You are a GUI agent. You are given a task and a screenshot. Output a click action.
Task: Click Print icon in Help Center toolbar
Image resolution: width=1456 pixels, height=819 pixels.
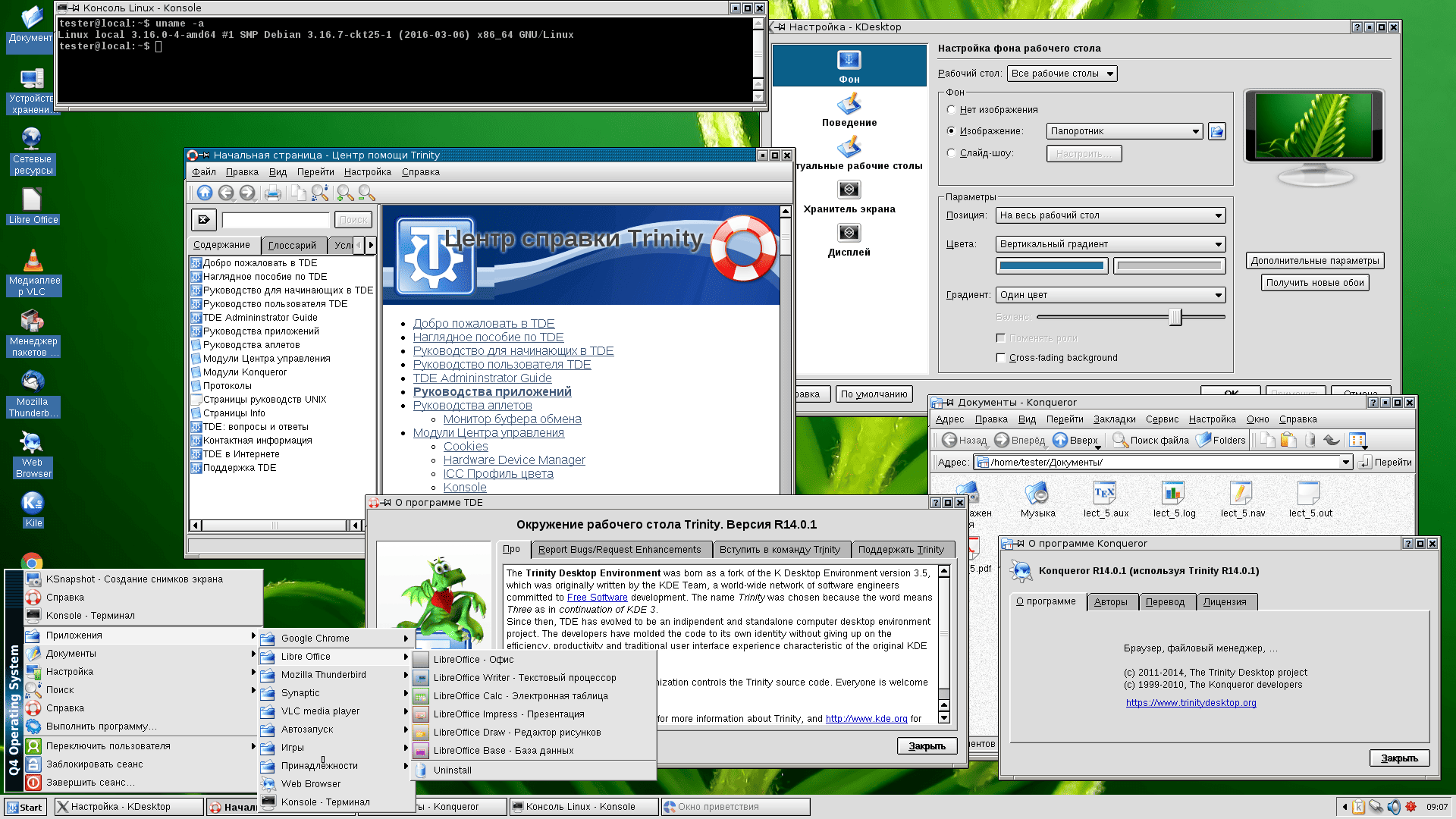pyautogui.click(x=273, y=193)
